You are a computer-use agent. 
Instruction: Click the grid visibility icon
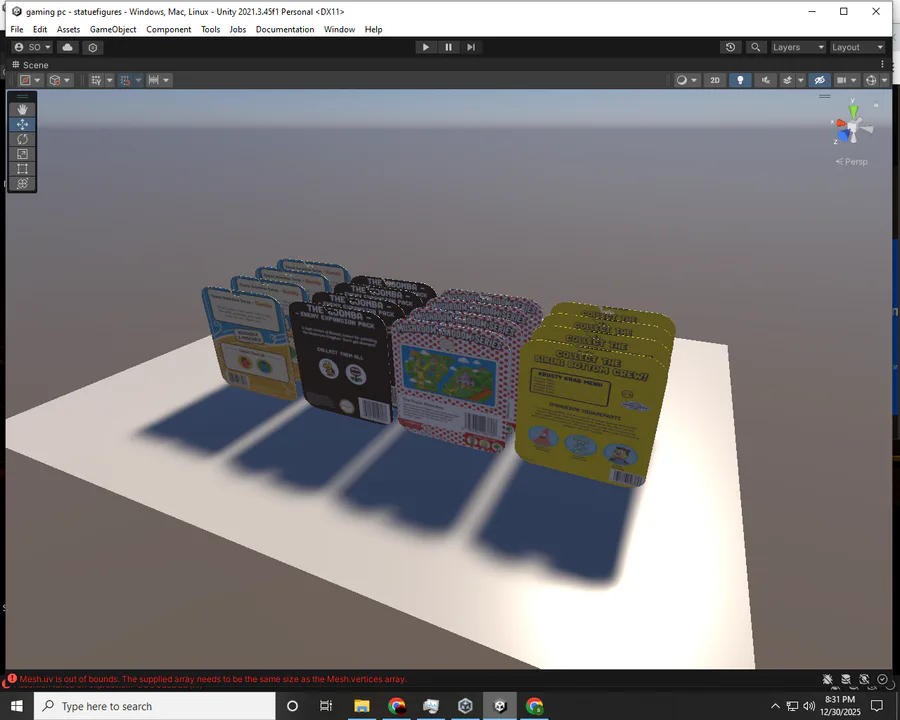pos(96,80)
